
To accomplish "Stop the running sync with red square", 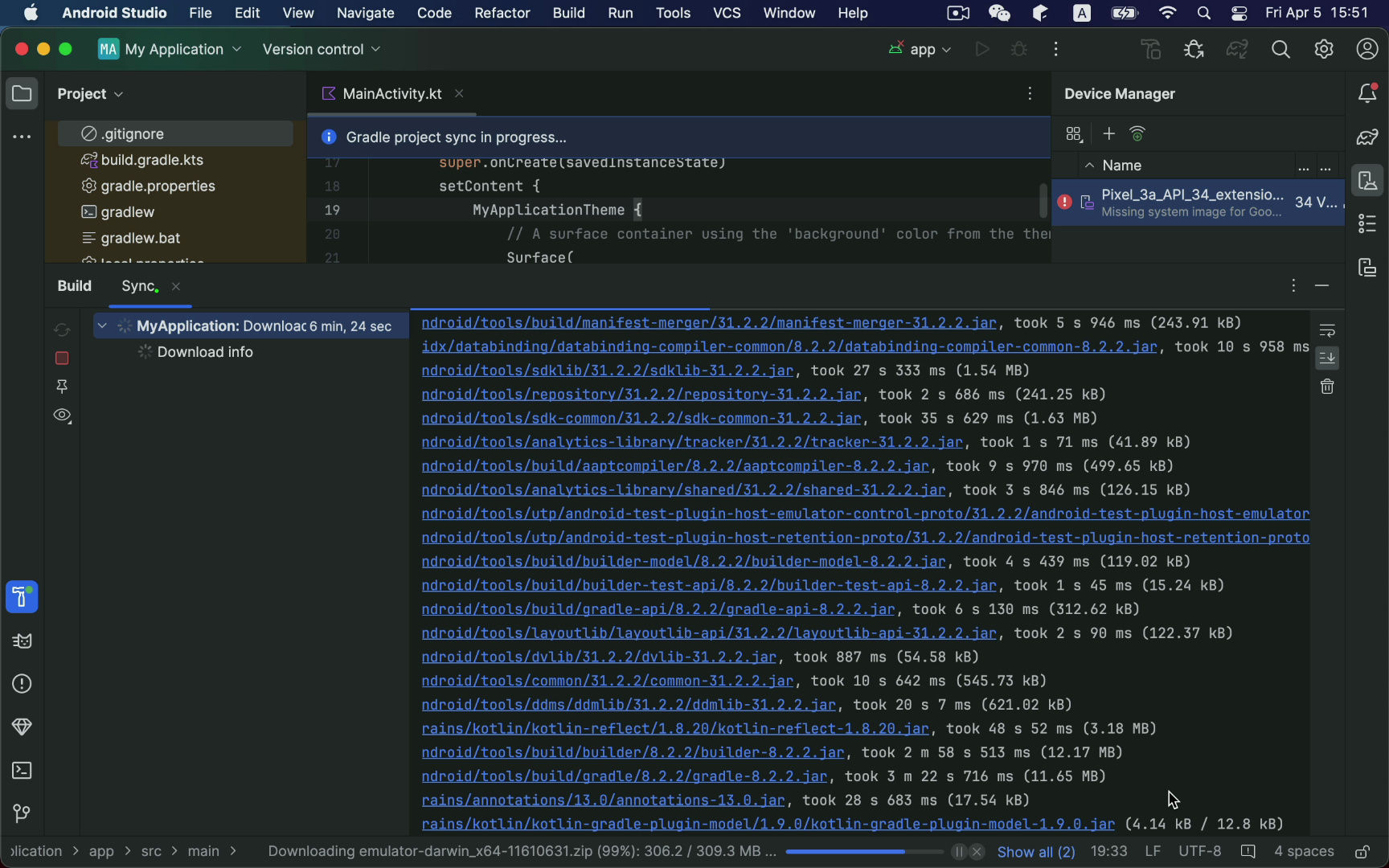I will (62, 358).
